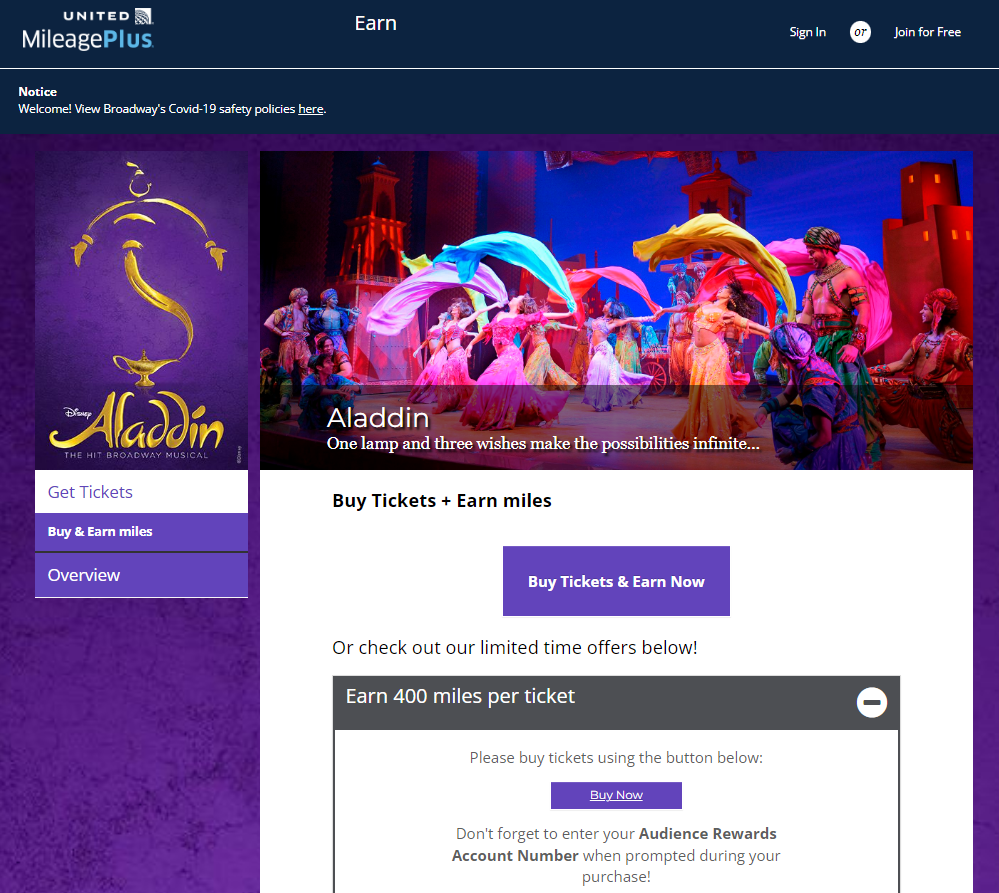Viewport: 999px width, 893px height.
Task: Click the Aladdin title on banner
Action: 378,418
